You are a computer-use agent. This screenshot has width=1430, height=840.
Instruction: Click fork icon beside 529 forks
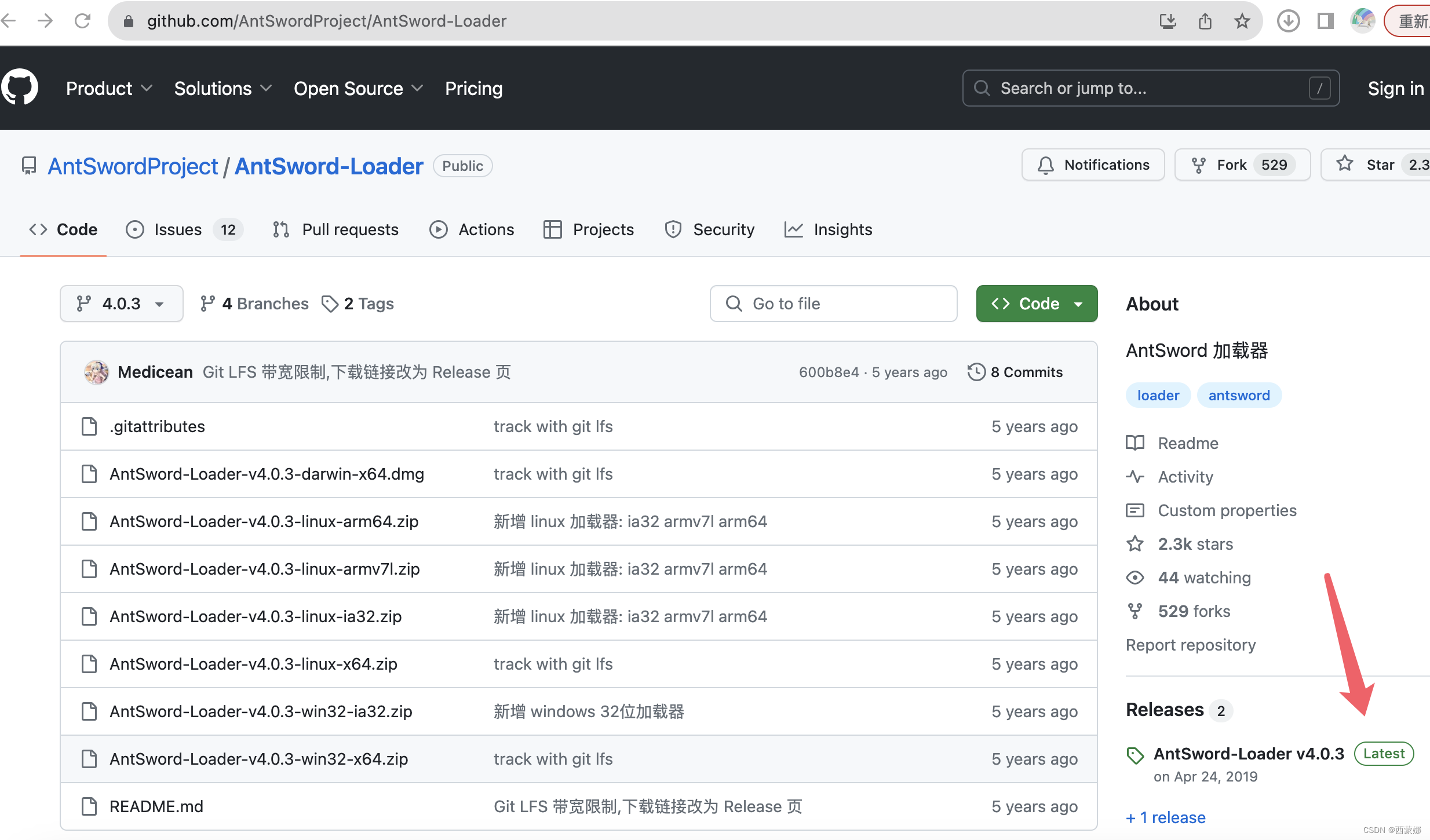pos(1135,611)
